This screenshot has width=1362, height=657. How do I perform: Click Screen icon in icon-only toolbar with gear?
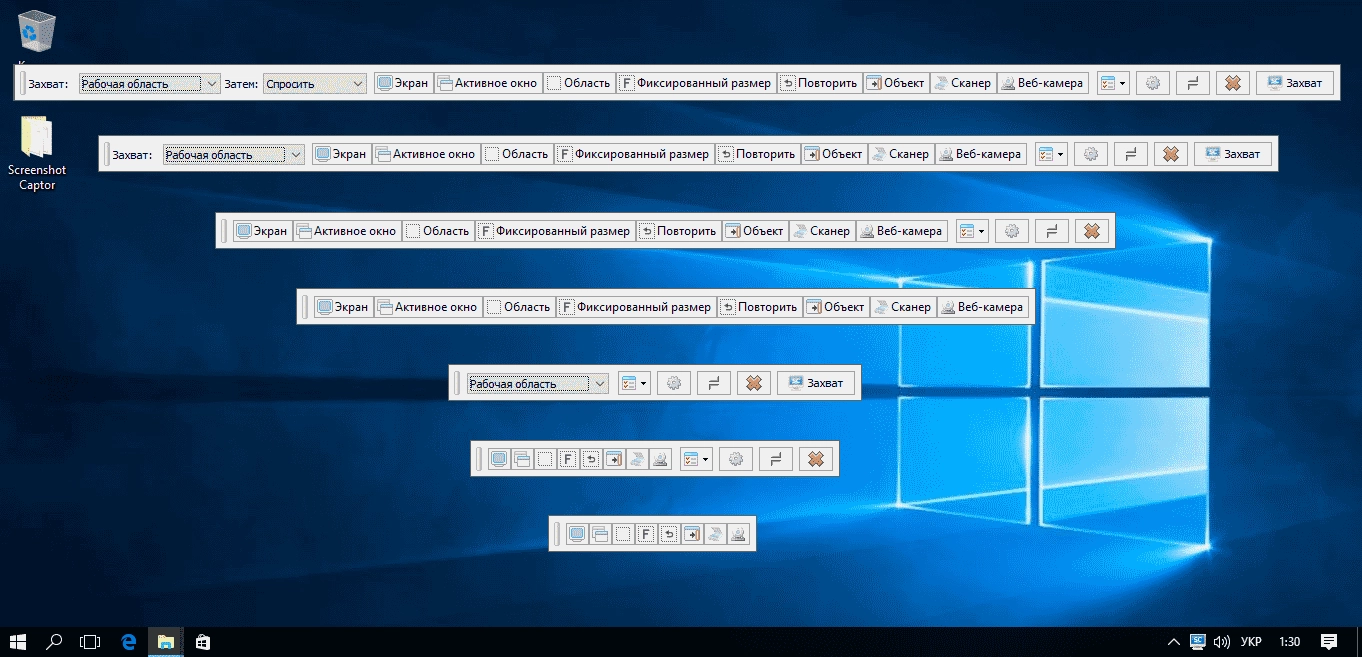pyautogui.click(x=499, y=459)
